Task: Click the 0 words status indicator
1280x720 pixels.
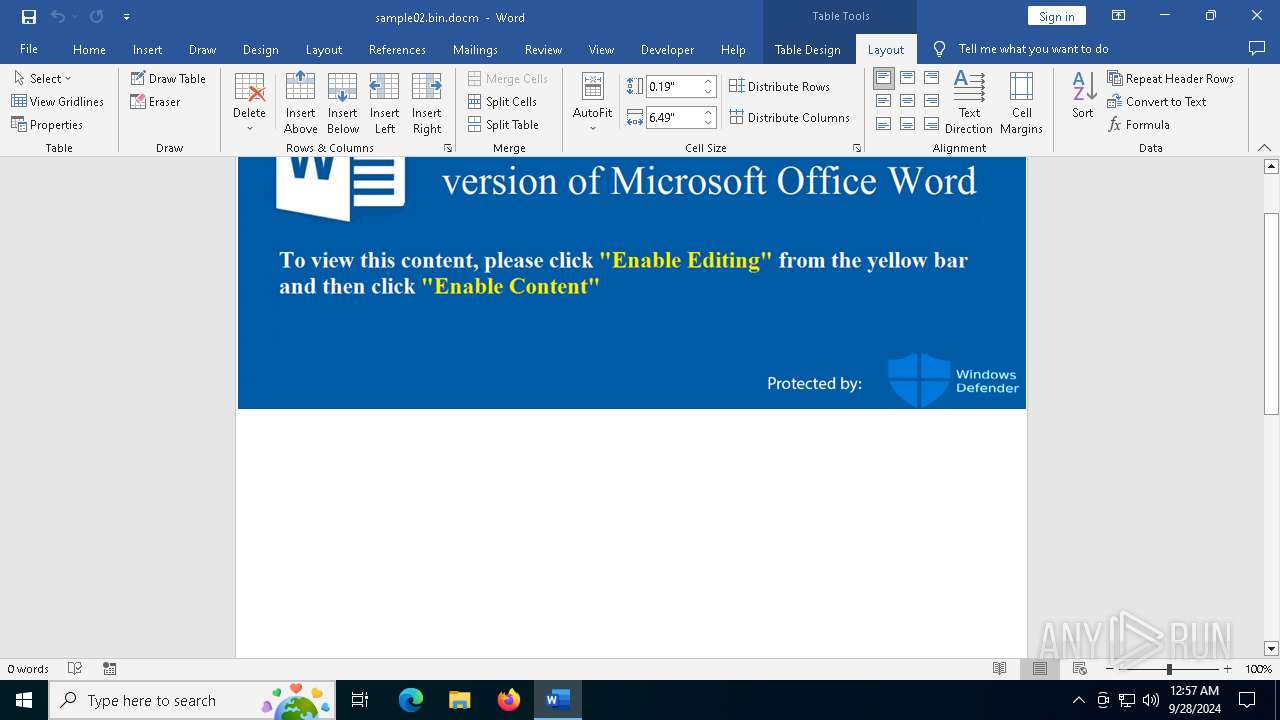Action: (x=28, y=669)
